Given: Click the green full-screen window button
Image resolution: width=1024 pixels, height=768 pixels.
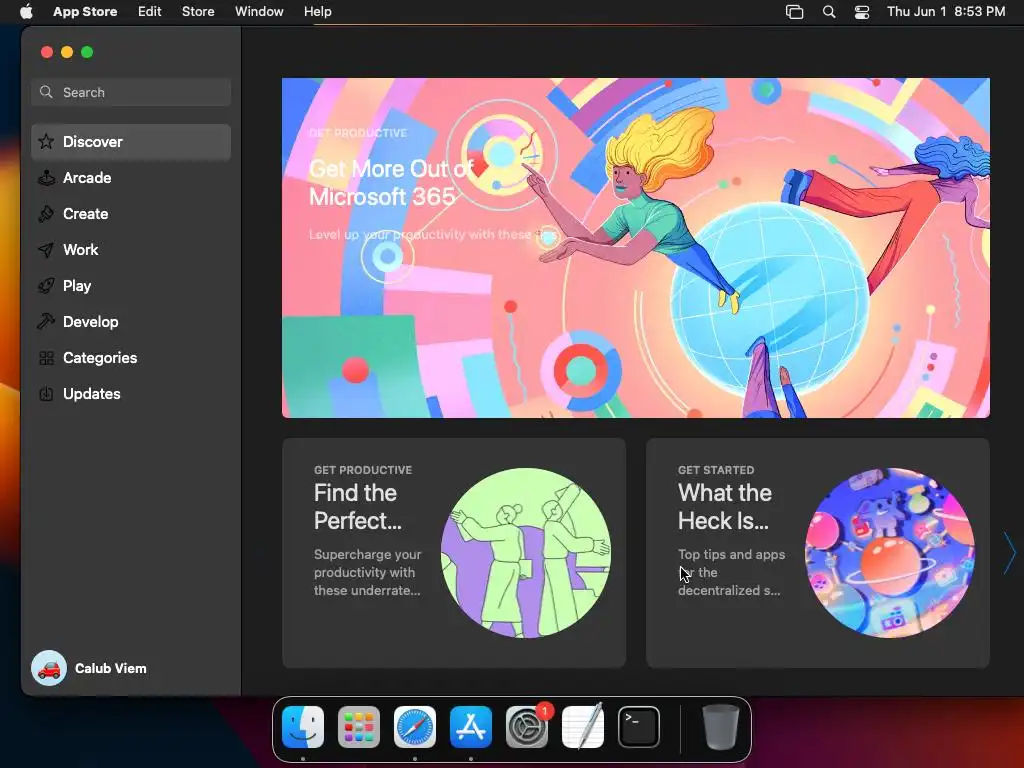Looking at the screenshot, I should pos(87,52).
